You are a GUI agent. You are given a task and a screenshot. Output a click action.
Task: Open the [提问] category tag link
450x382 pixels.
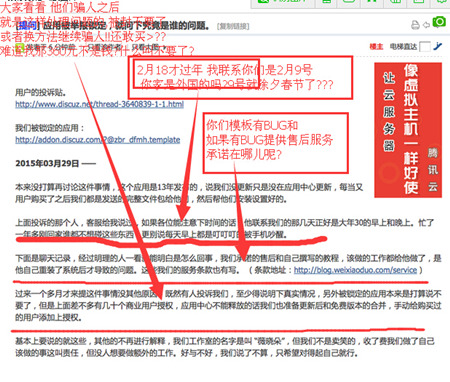[27, 25]
